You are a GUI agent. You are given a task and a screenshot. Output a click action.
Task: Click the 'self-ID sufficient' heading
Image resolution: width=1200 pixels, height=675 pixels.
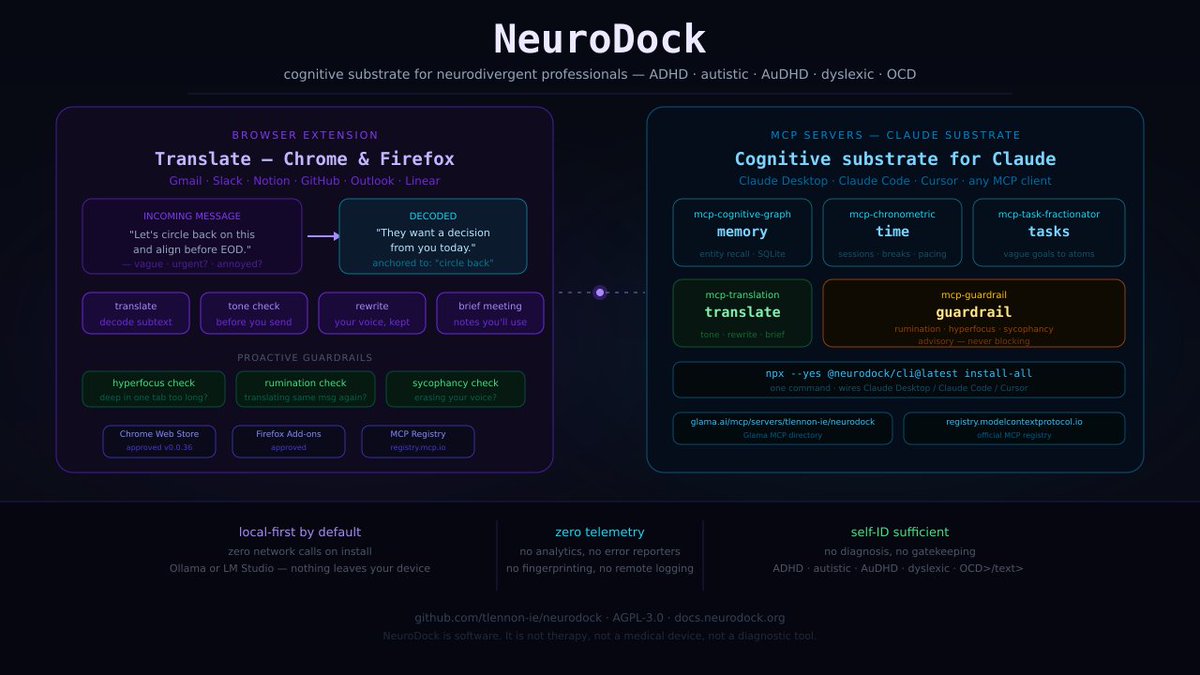click(900, 532)
